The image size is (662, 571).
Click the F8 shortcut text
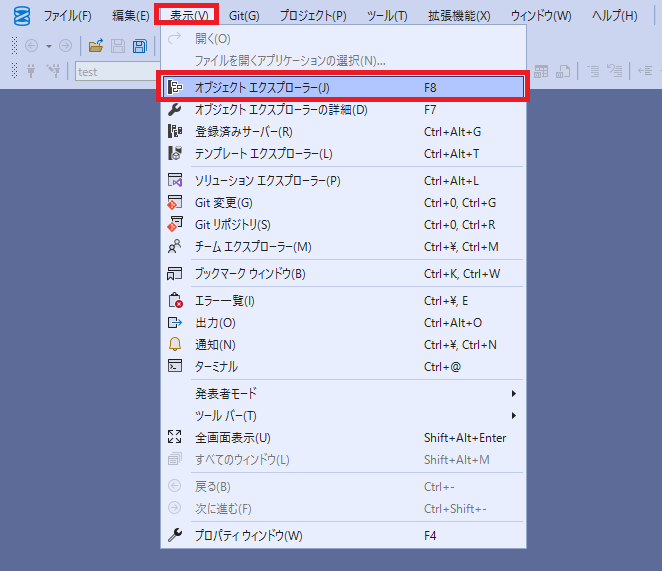[x=430, y=87]
